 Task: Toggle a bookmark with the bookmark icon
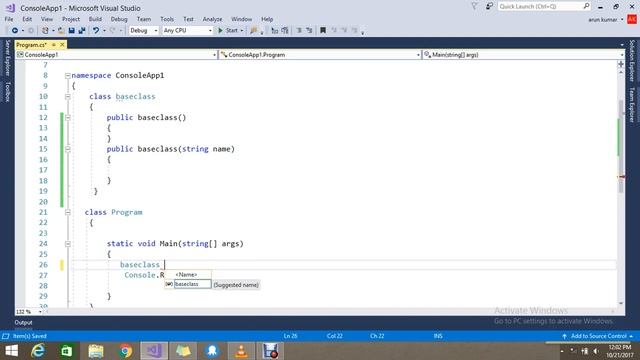click(323, 31)
